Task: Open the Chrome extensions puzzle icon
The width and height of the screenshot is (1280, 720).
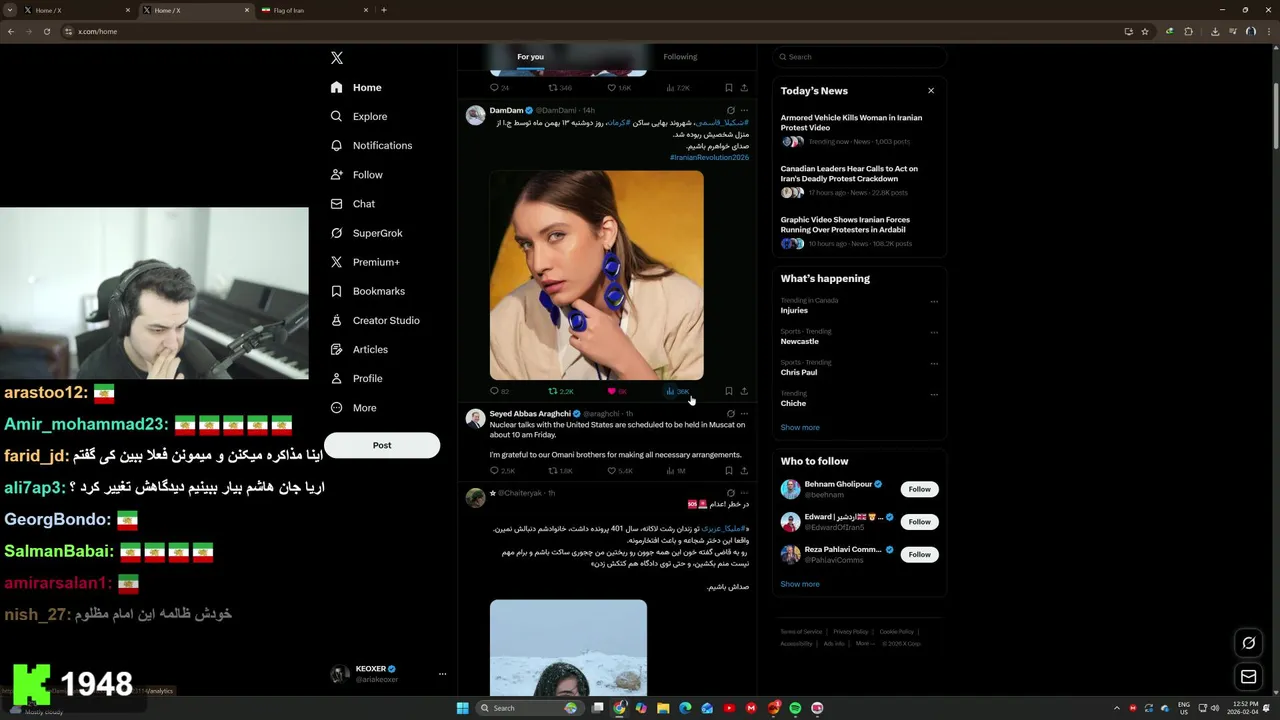Action: point(1189,31)
